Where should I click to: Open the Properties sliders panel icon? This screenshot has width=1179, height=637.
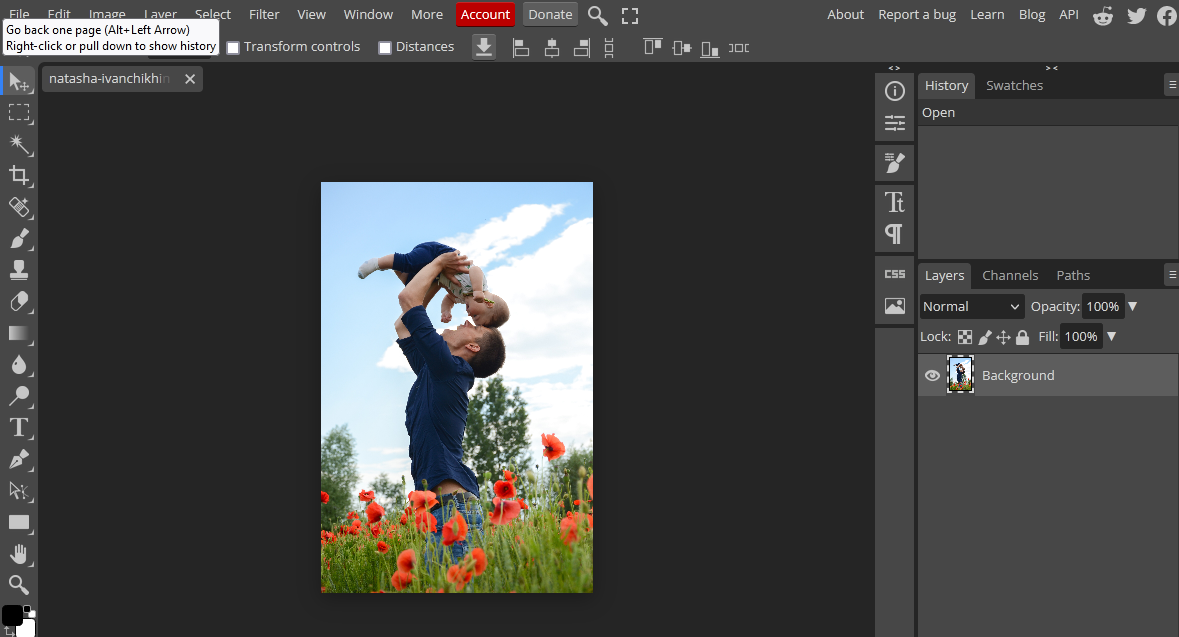tap(895, 123)
